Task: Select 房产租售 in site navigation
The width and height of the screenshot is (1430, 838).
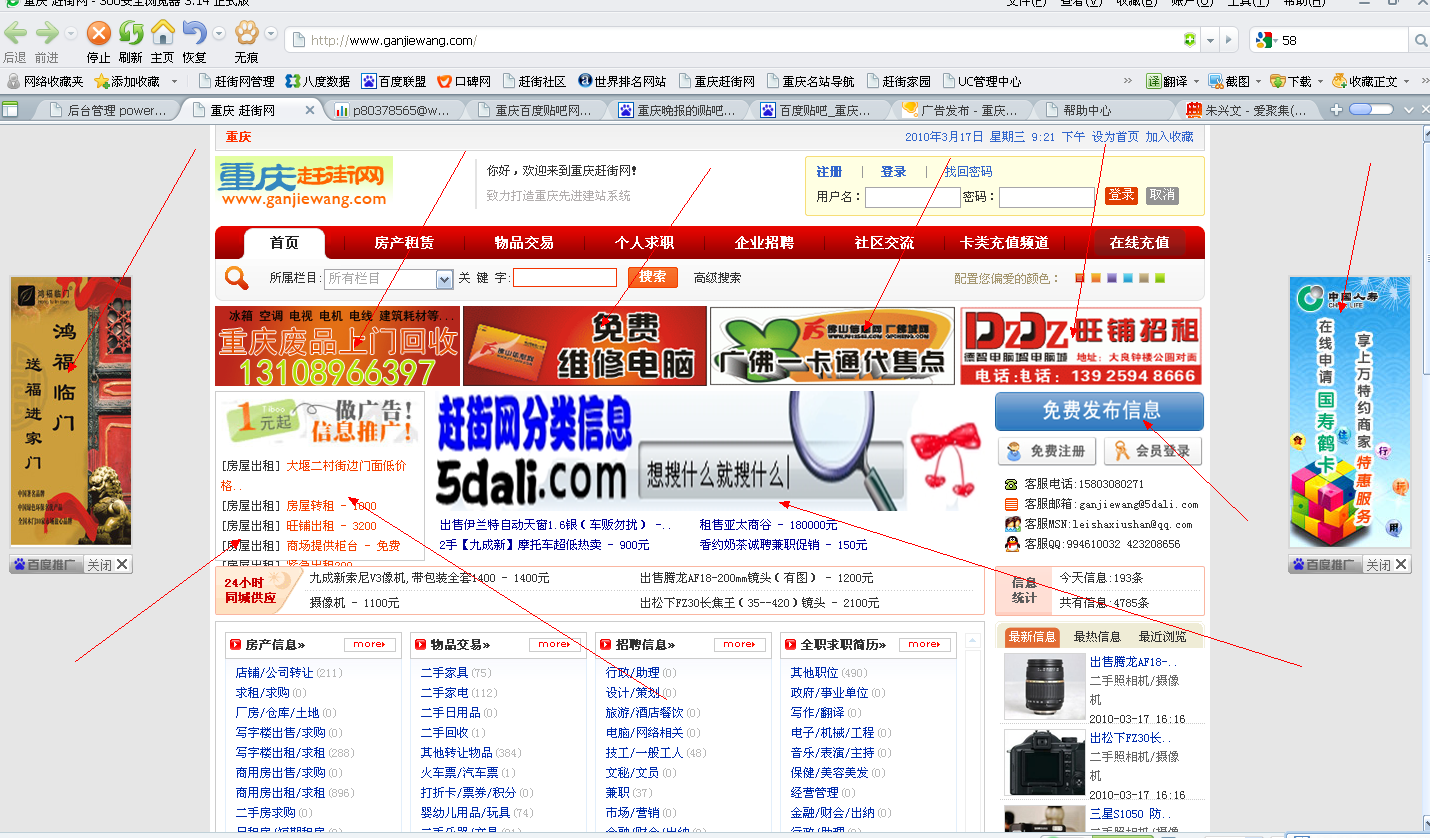Action: point(404,243)
